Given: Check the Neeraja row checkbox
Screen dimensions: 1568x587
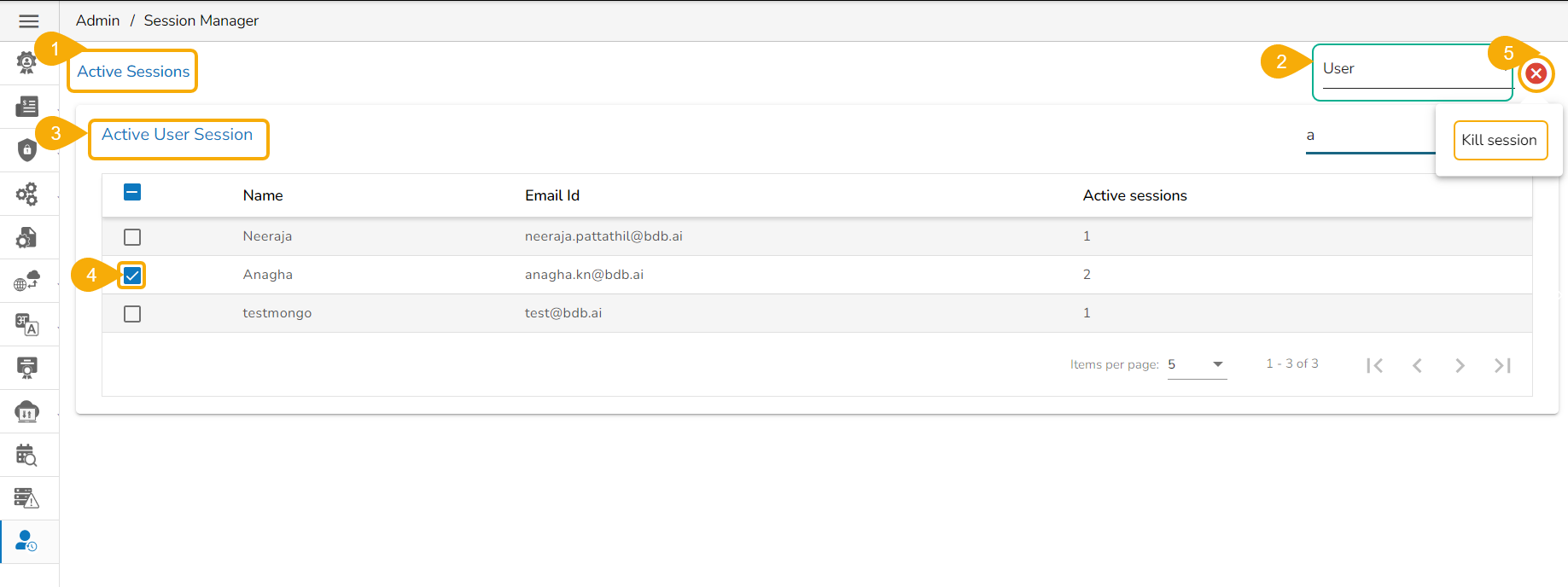Looking at the screenshot, I should [132, 237].
